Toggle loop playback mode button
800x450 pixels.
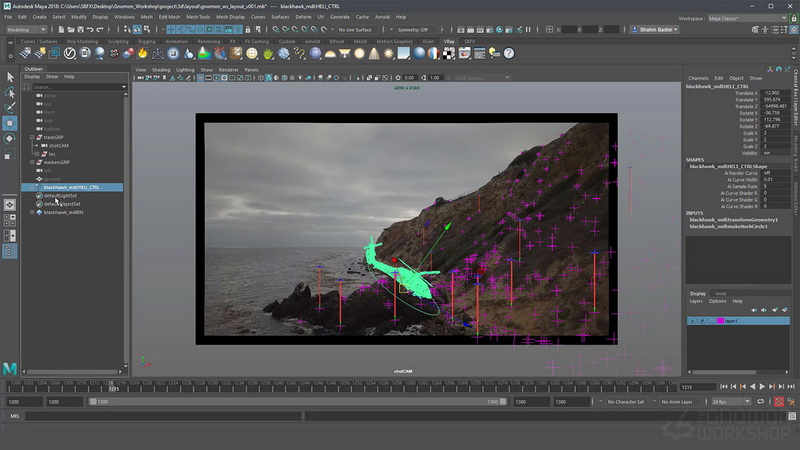coord(760,402)
